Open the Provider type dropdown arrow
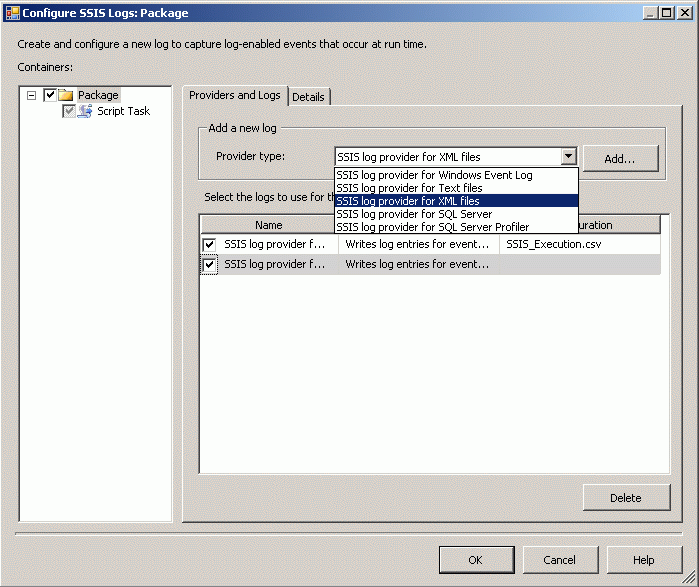Image resolution: width=699 pixels, height=587 pixels. pyautogui.click(x=568, y=156)
